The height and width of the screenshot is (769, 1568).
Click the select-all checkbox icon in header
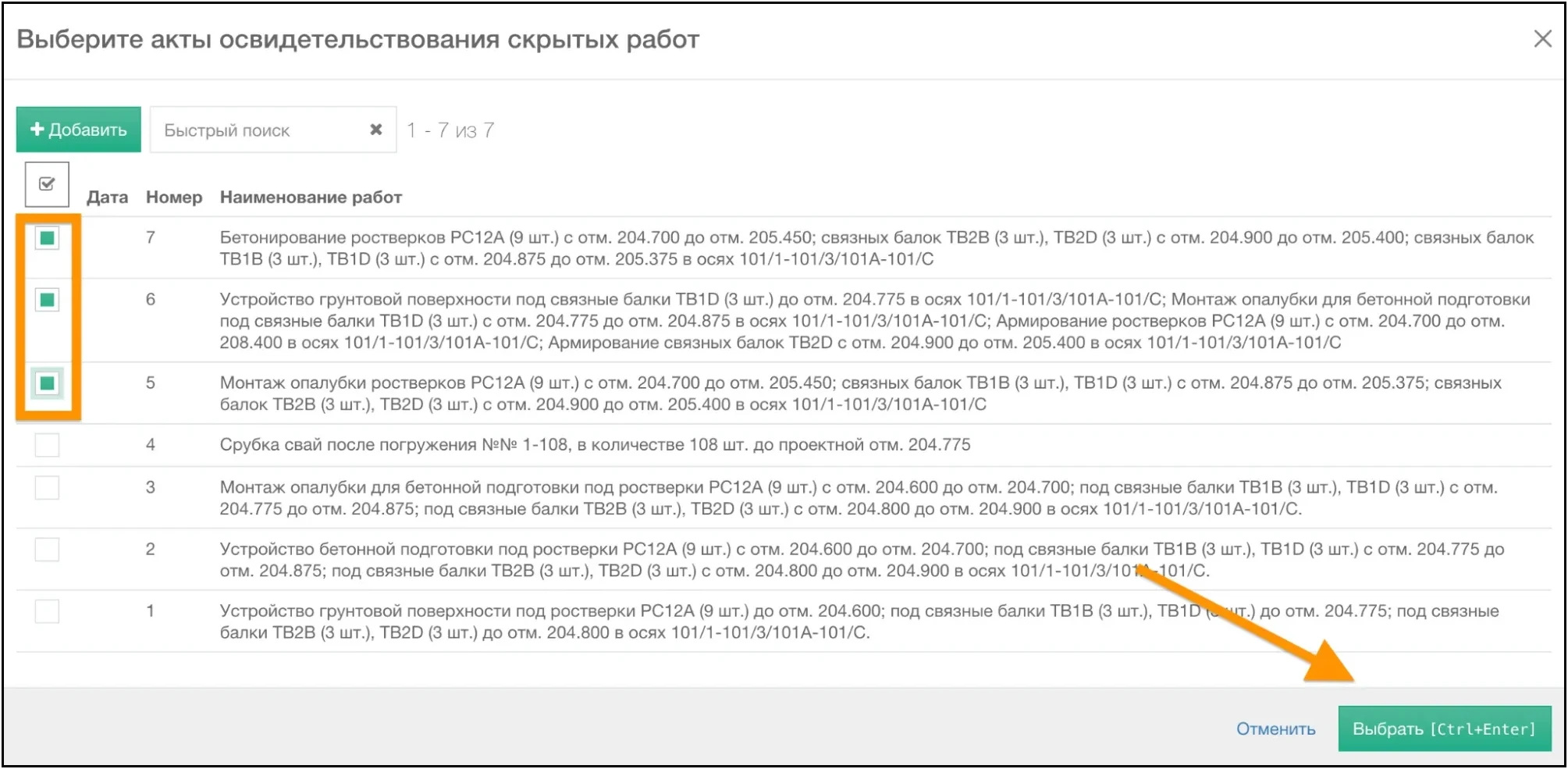click(x=46, y=183)
